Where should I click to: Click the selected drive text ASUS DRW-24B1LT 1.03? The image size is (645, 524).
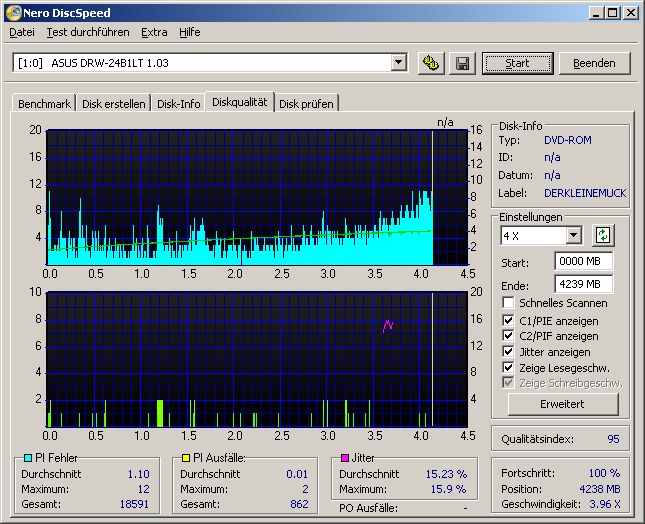click(x=110, y=63)
